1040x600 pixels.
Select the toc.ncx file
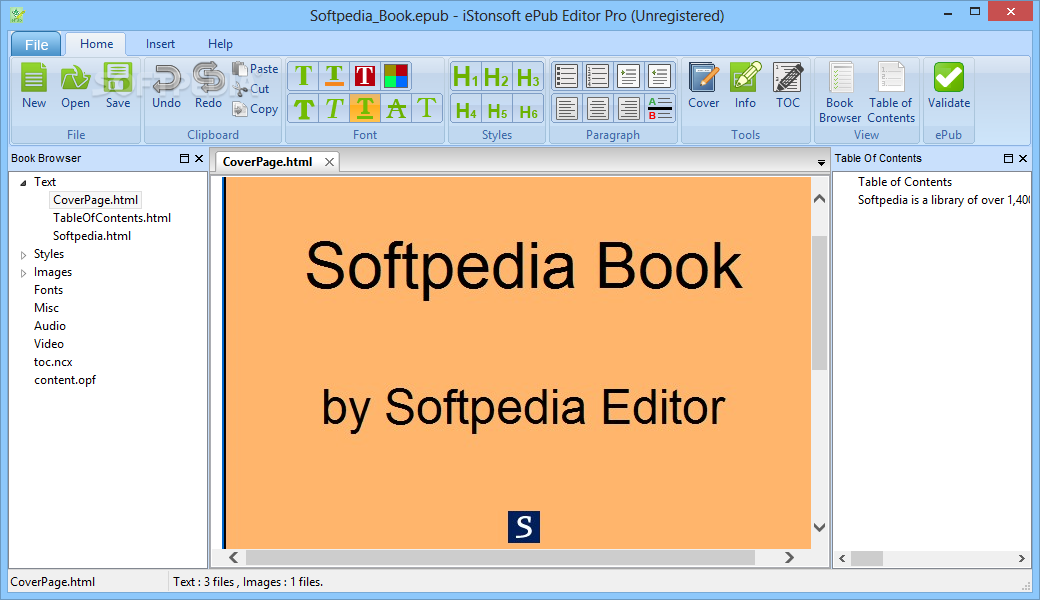tap(53, 362)
